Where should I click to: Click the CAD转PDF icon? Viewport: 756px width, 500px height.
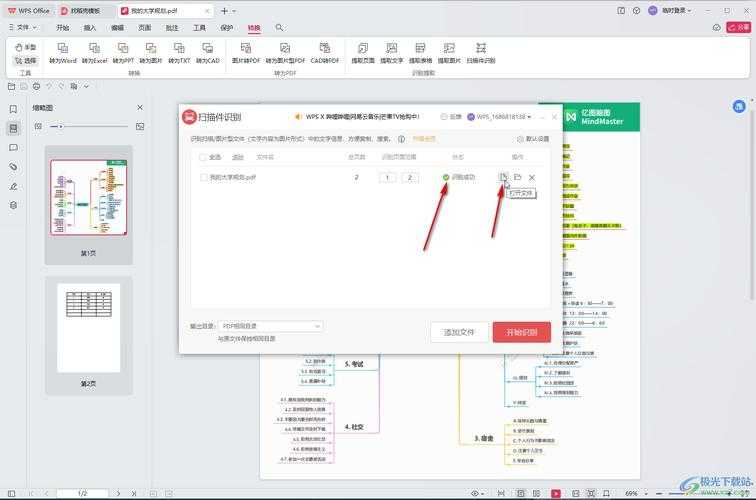(x=324, y=53)
